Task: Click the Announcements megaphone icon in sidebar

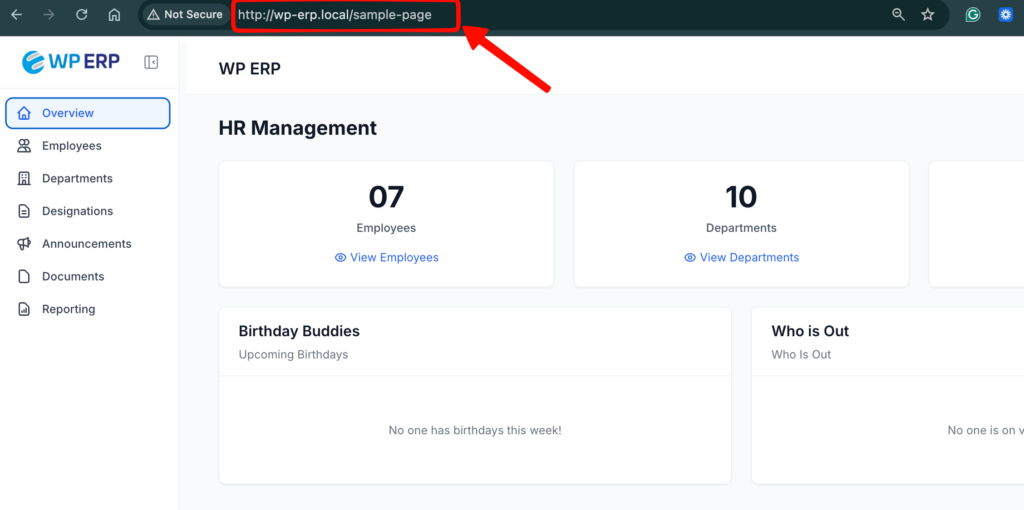Action: 24,244
